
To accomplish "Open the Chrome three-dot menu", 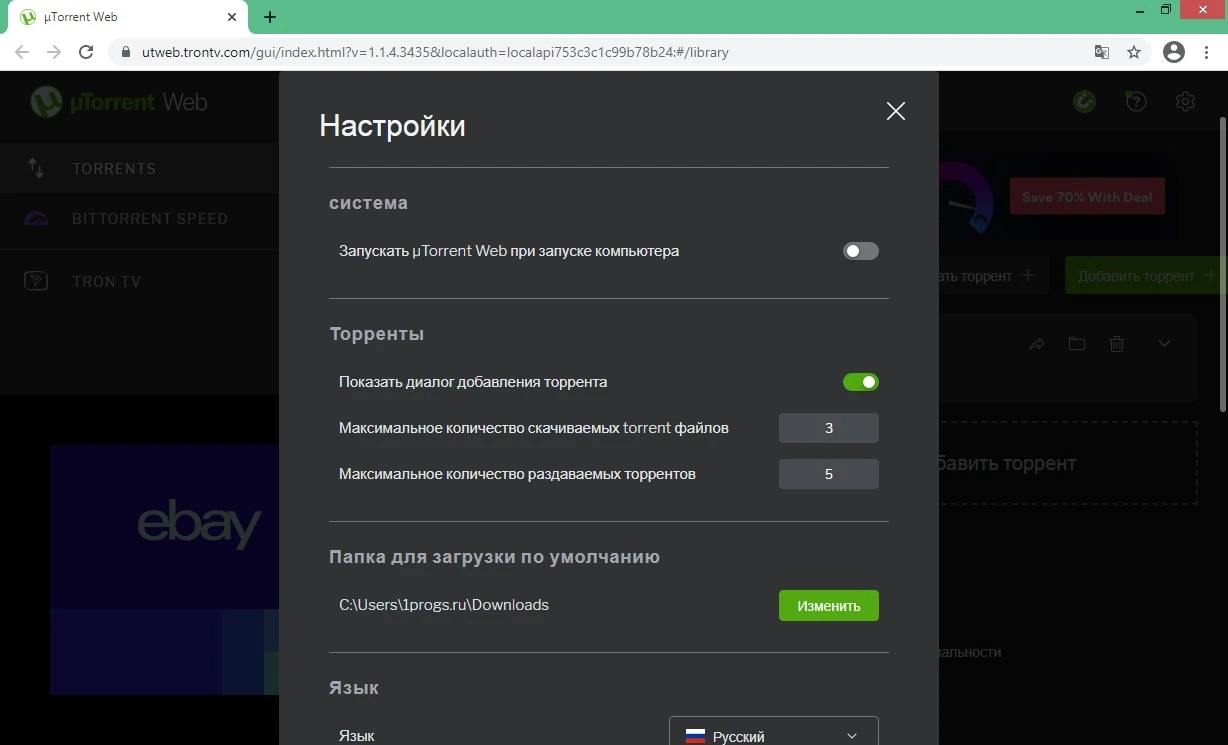I will (1208, 52).
